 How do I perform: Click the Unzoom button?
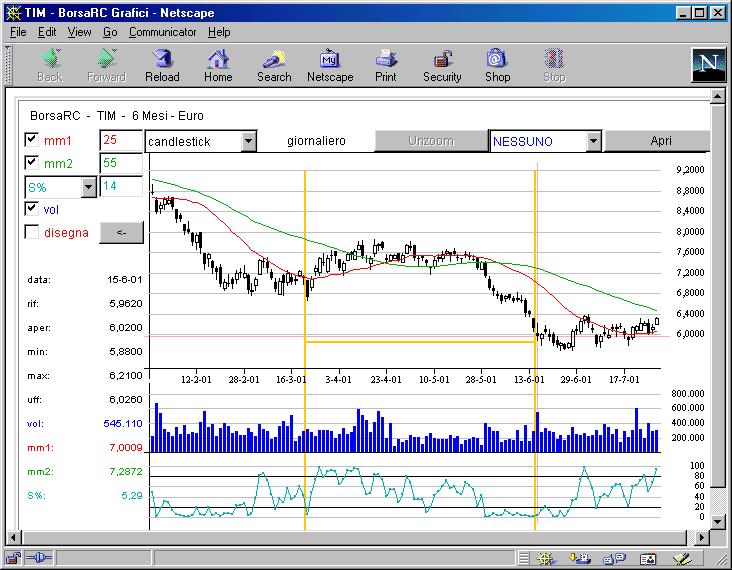click(431, 141)
